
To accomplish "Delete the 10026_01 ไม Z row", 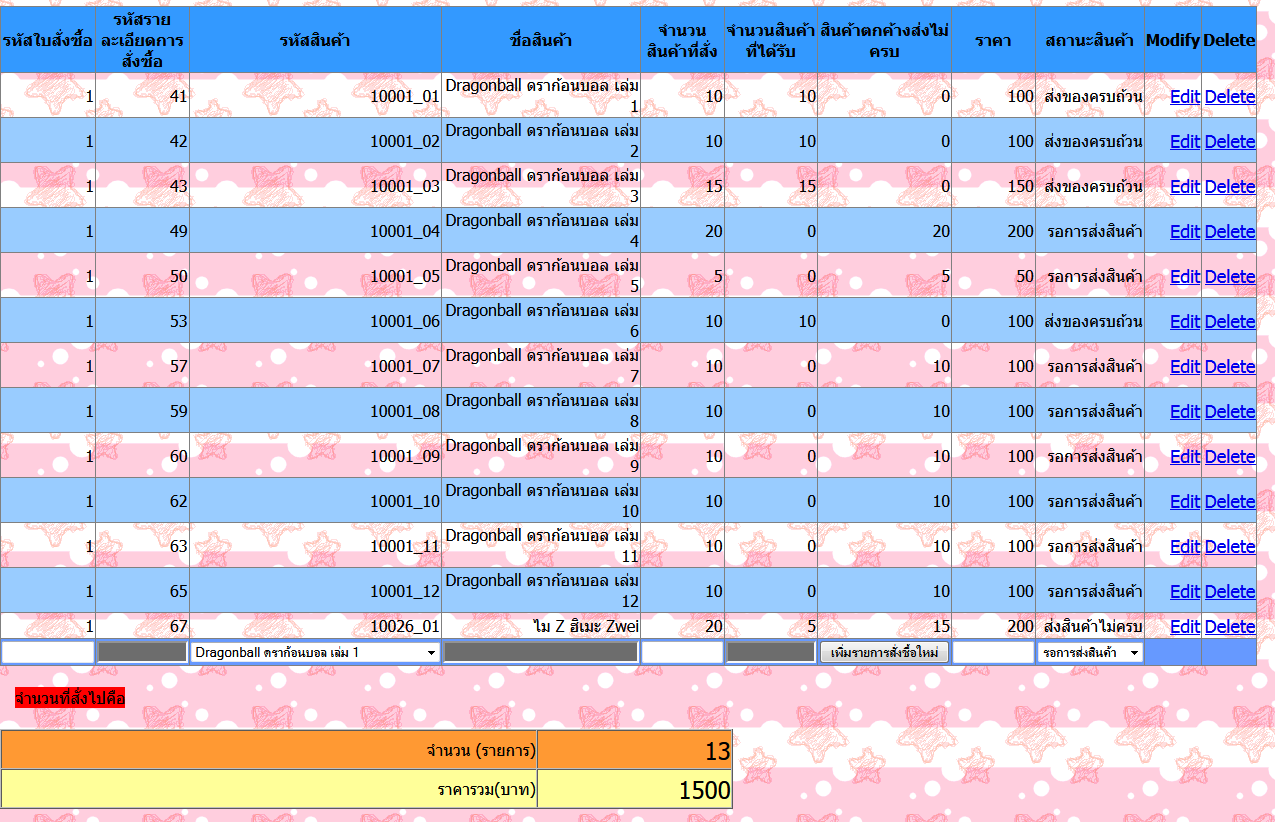I will [1230, 627].
